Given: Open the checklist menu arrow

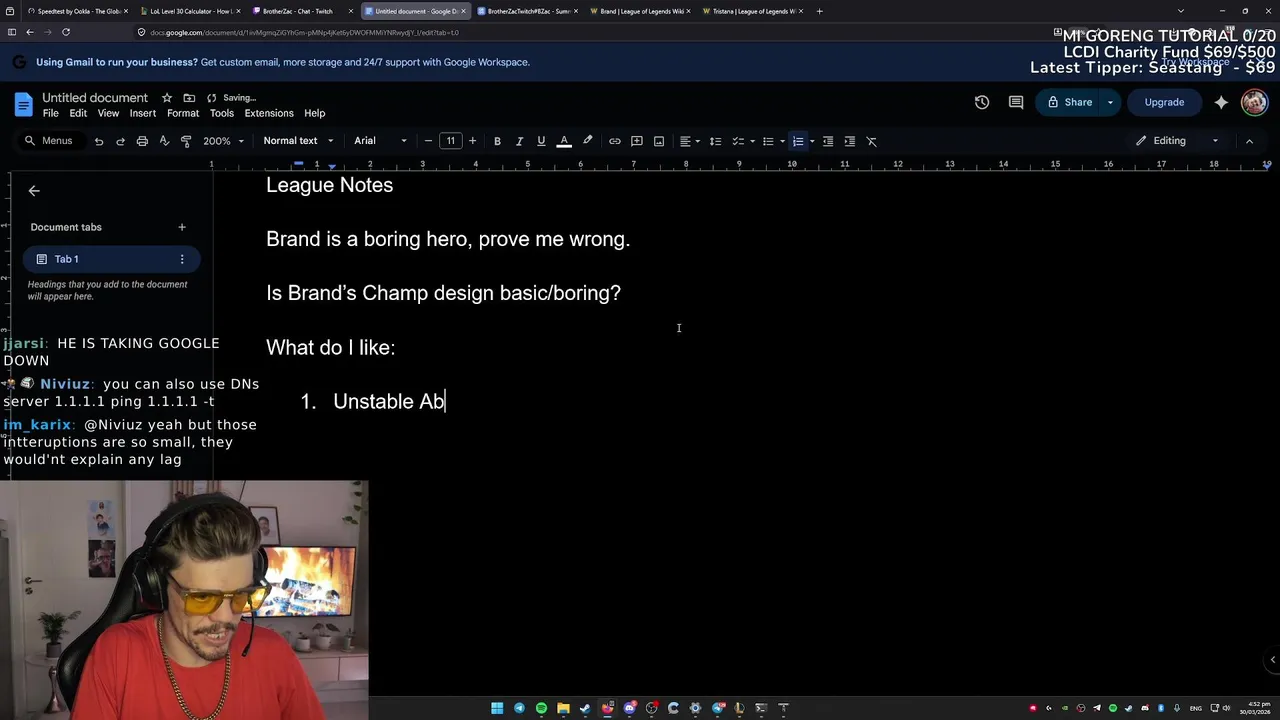Looking at the screenshot, I should point(753,141).
